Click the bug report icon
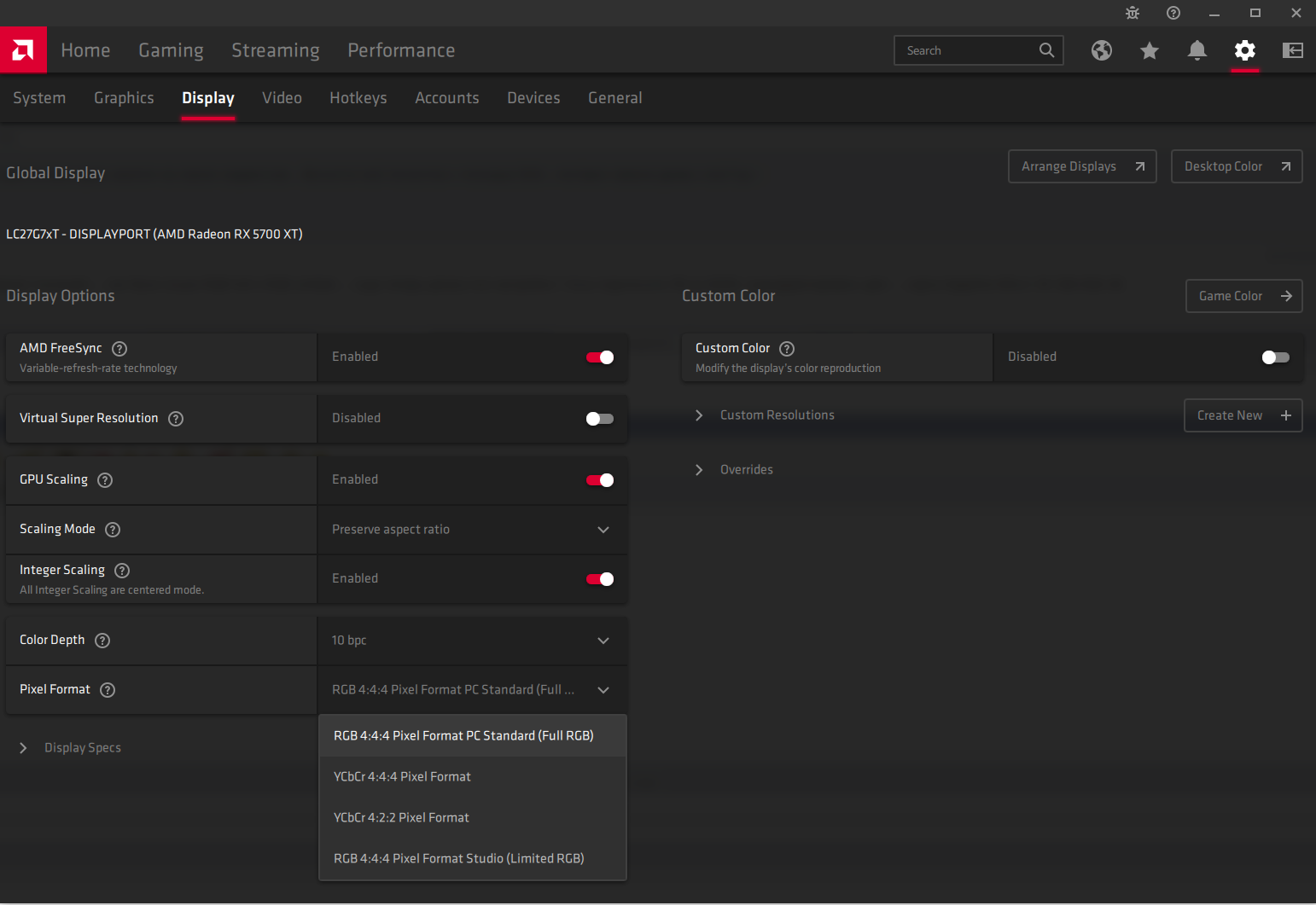Viewport: 1316px width, 905px height. tap(1133, 13)
